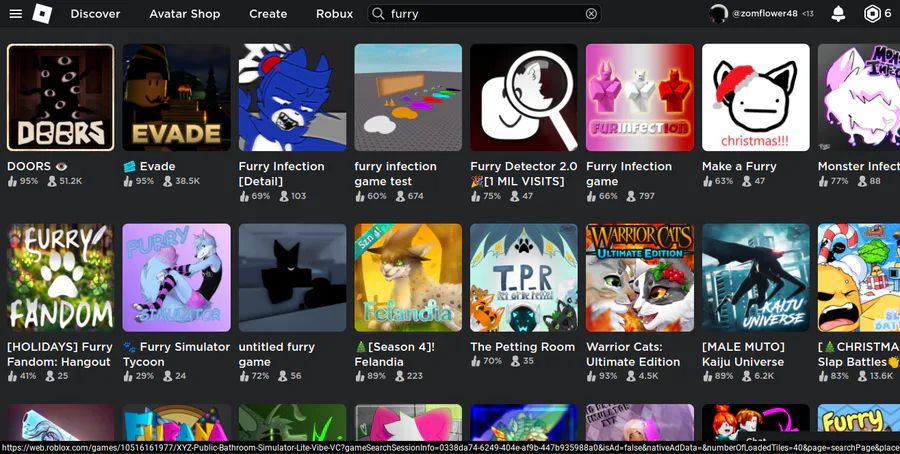Open Make a Furry christmas thumbnail
This screenshot has height=454, width=900.
coord(756,98)
